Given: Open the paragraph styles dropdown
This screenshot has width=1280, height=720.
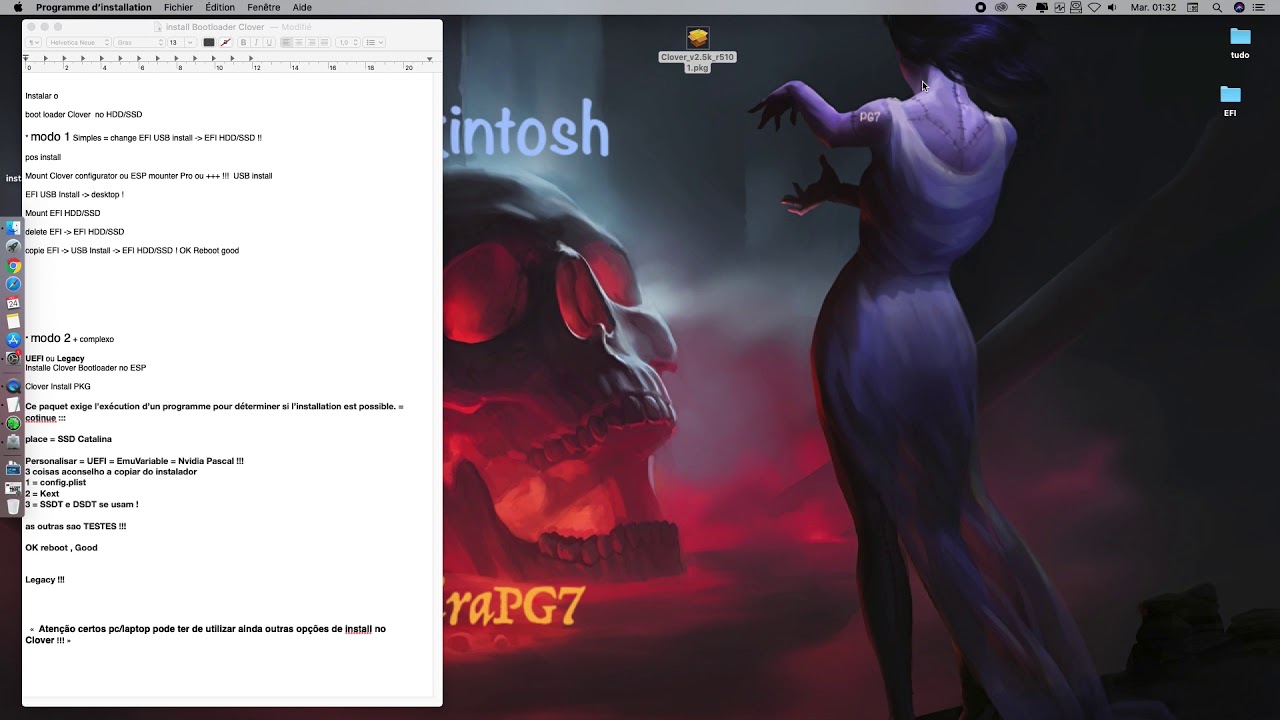Looking at the screenshot, I should coord(33,43).
